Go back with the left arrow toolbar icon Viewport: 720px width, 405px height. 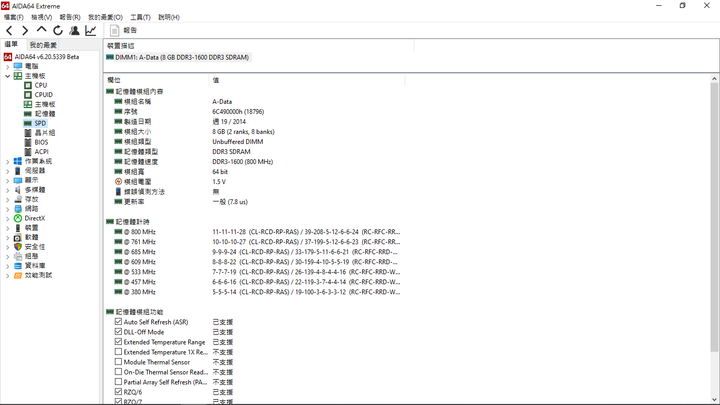click(x=9, y=31)
